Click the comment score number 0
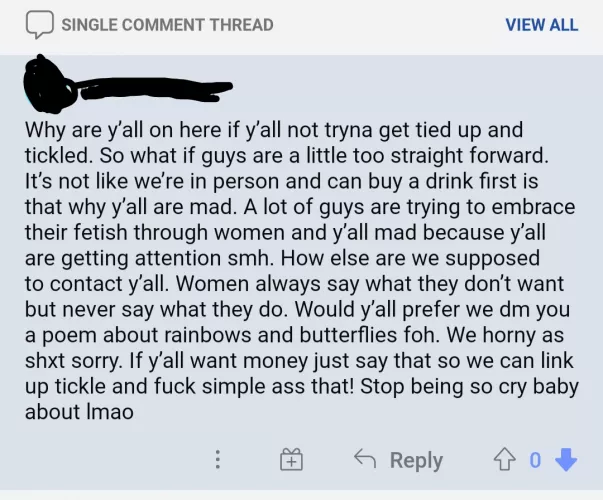 coord(535,460)
